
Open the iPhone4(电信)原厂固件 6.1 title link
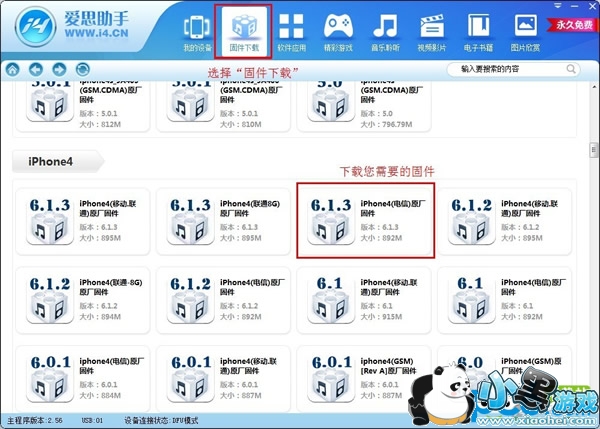coord(533,287)
